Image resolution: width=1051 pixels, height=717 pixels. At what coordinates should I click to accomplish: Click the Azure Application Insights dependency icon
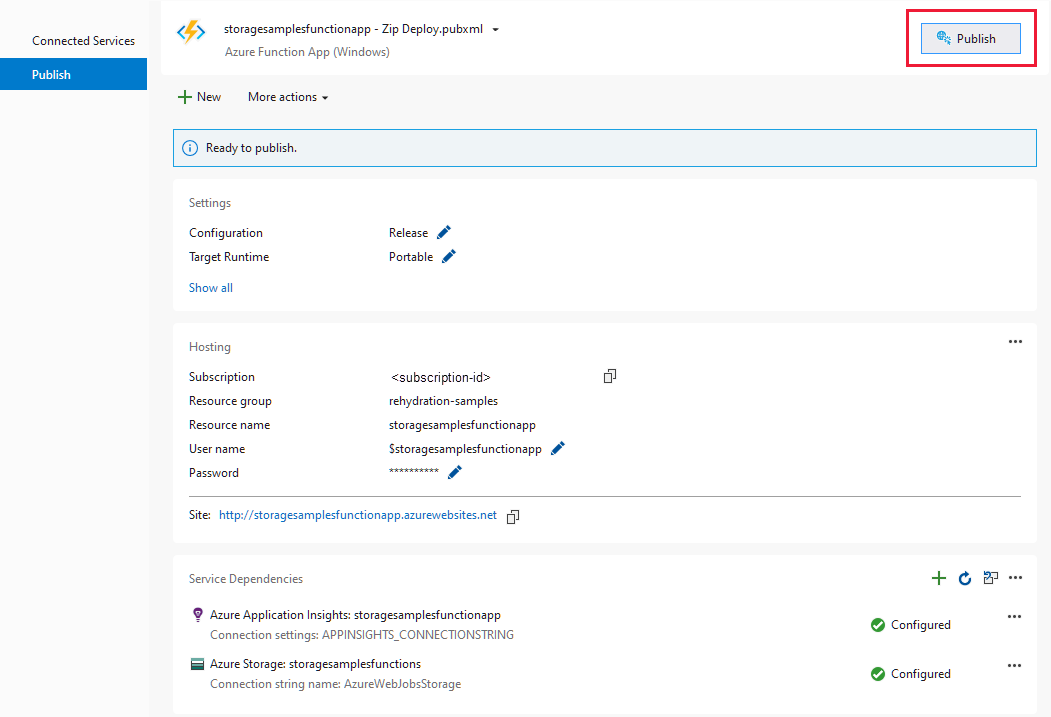196,614
